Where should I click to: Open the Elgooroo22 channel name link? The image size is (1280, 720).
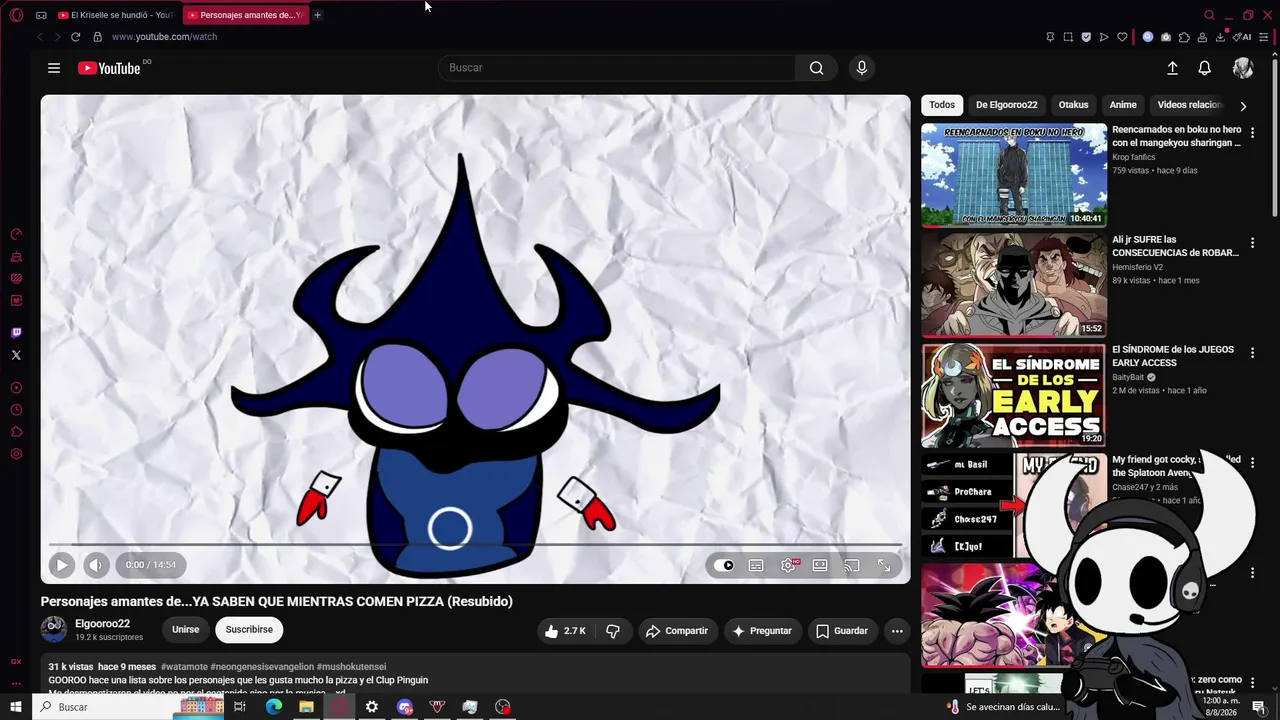pyautogui.click(x=102, y=624)
